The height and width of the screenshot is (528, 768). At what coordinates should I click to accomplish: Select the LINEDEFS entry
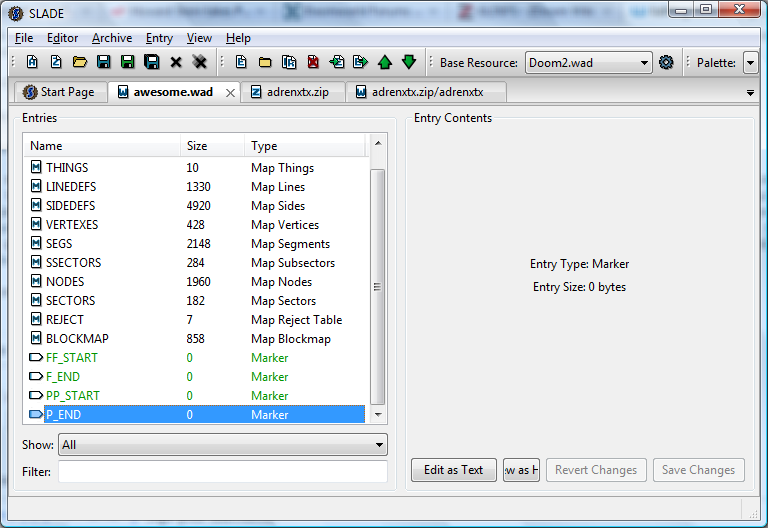[x=195, y=187]
